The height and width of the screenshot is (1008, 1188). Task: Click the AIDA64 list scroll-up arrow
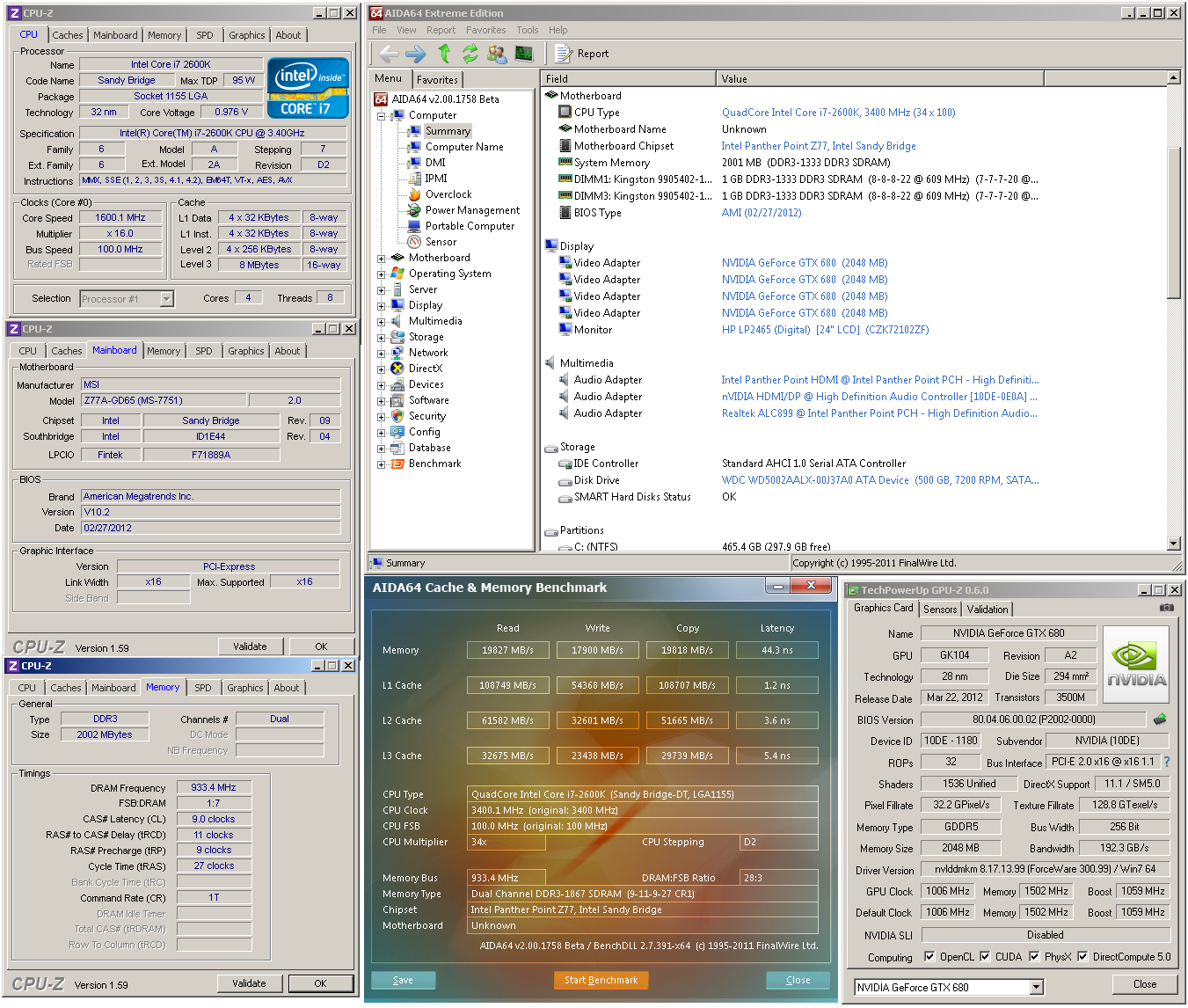pos(1174,78)
